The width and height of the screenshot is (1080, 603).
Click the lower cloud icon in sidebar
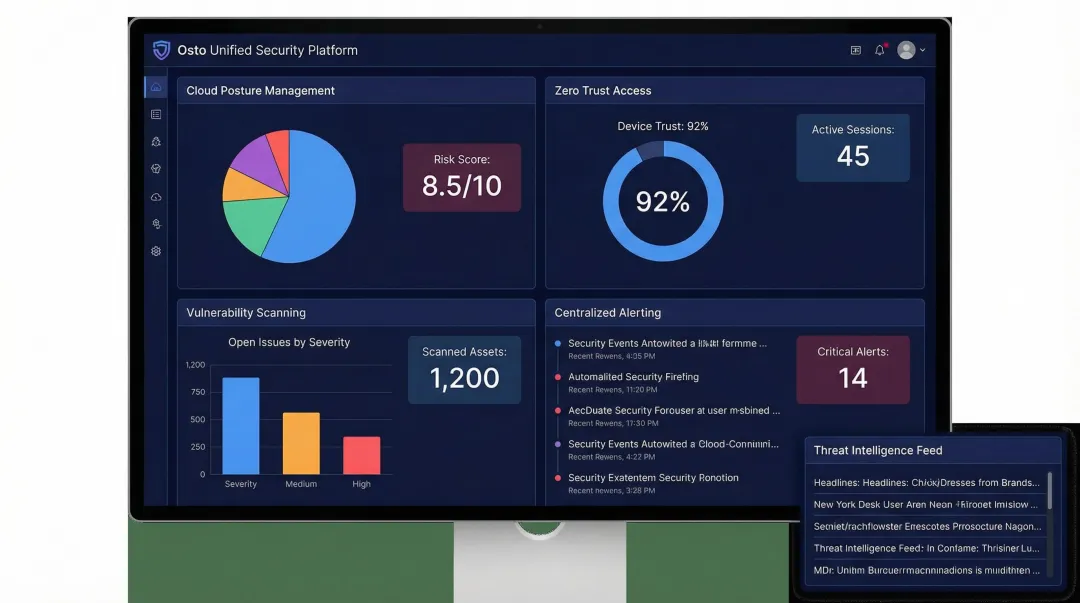point(155,196)
